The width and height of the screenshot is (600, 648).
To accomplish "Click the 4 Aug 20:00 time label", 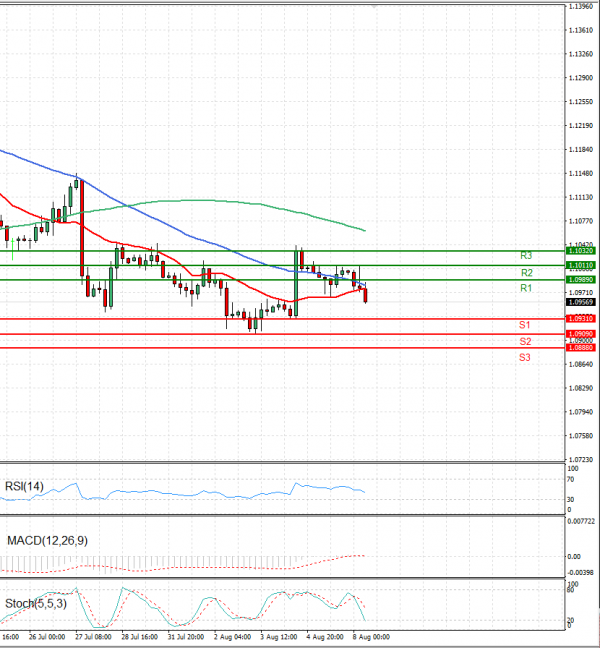I will 325,637.
